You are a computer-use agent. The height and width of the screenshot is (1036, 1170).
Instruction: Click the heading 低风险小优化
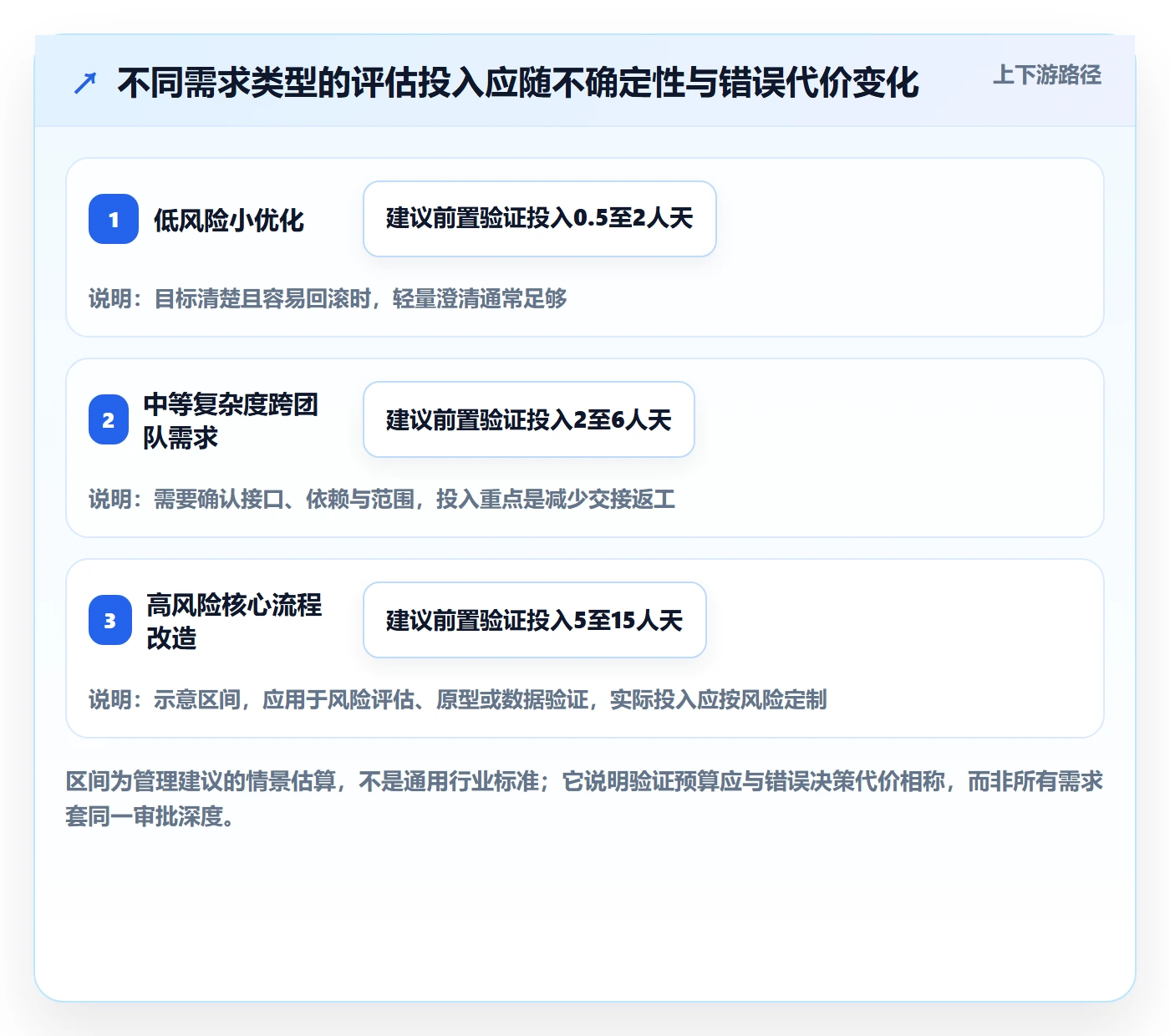pyautogui.click(x=229, y=220)
